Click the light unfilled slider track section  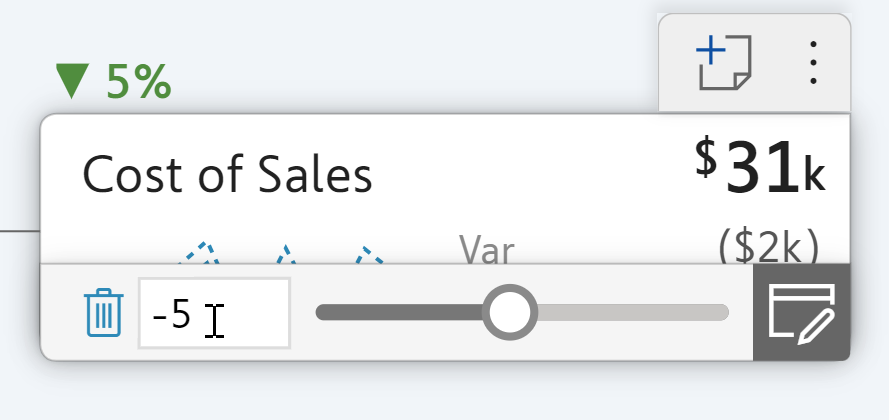coord(630,313)
